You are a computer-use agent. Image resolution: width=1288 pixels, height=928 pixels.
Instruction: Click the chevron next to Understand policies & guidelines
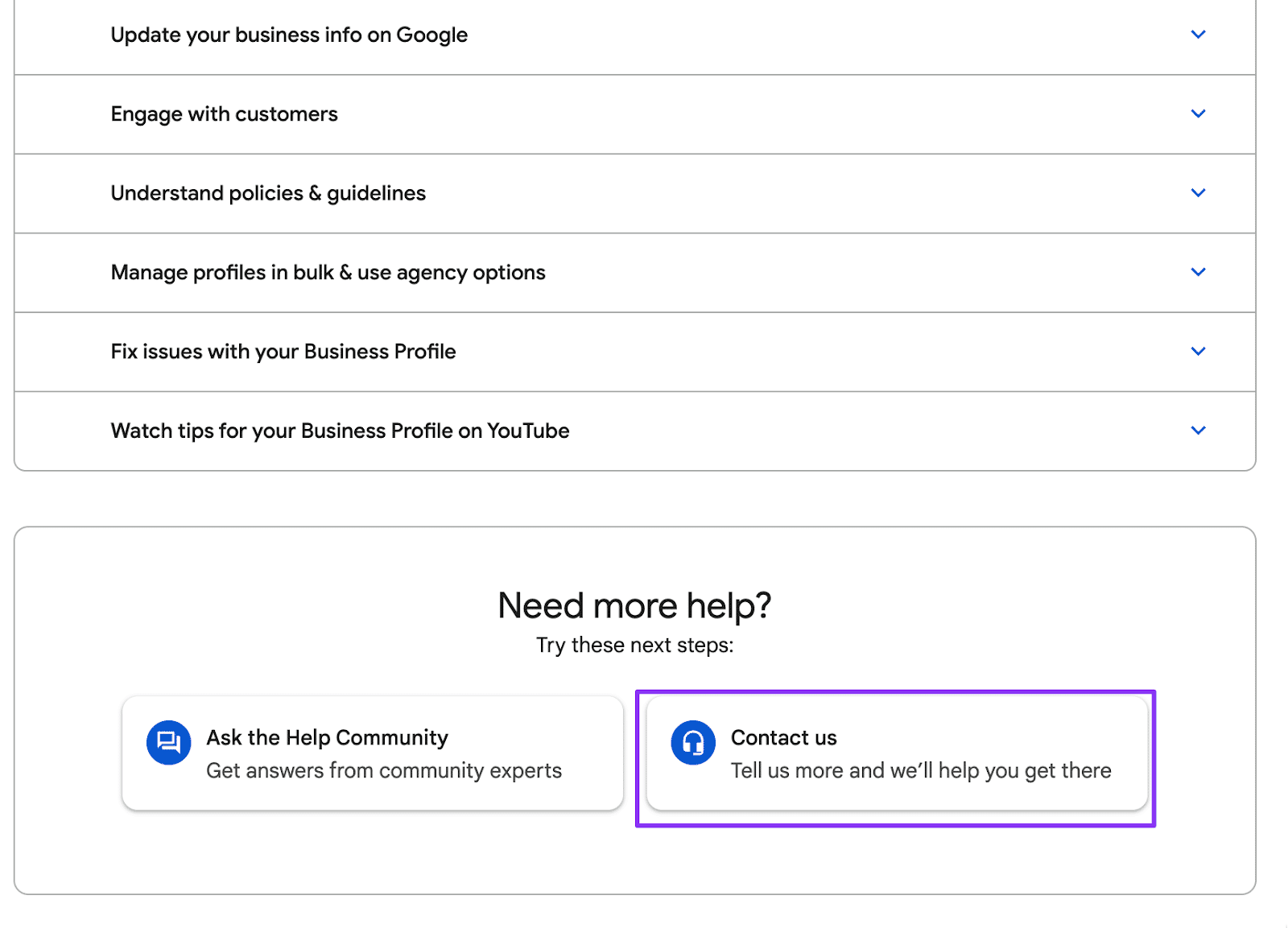(x=1198, y=192)
